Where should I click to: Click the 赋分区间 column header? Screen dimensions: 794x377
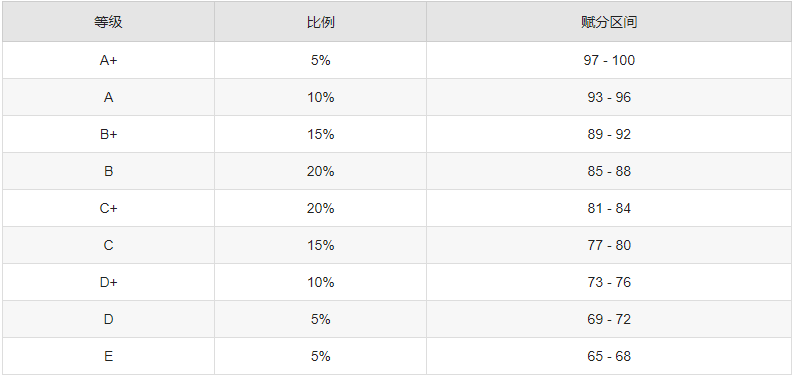pyautogui.click(x=609, y=22)
